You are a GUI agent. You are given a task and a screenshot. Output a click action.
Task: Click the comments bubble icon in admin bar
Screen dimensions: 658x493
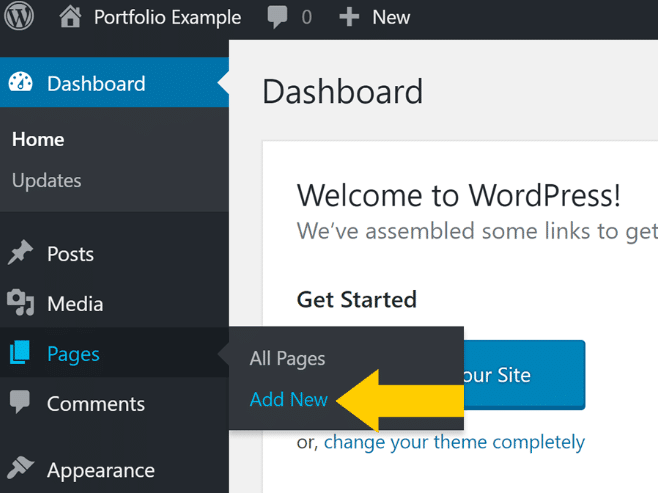tap(277, 17)
